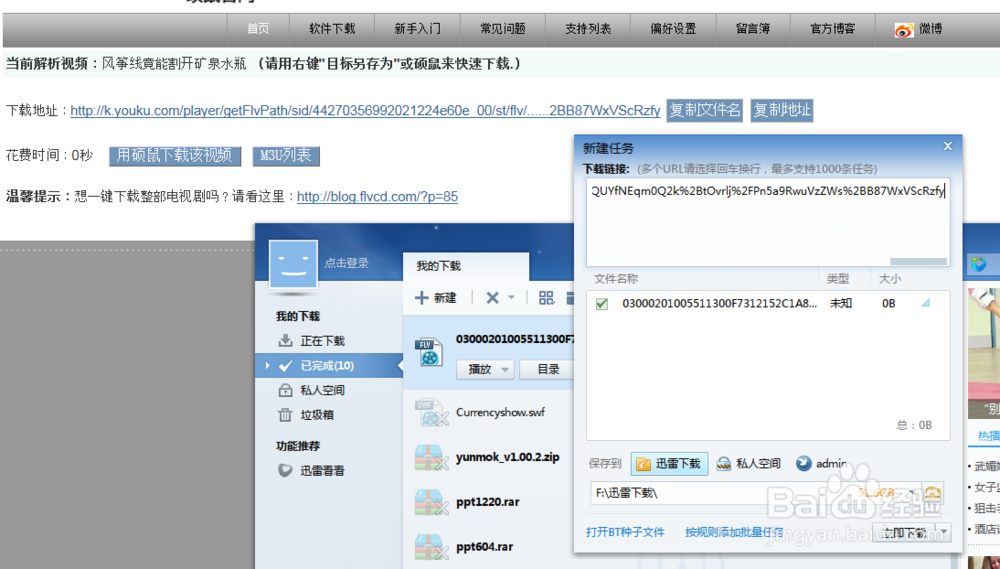Screen dimensions: 1000x569
Task: Open 常见问题 in the navigation bar
Action: click(503, 29)
